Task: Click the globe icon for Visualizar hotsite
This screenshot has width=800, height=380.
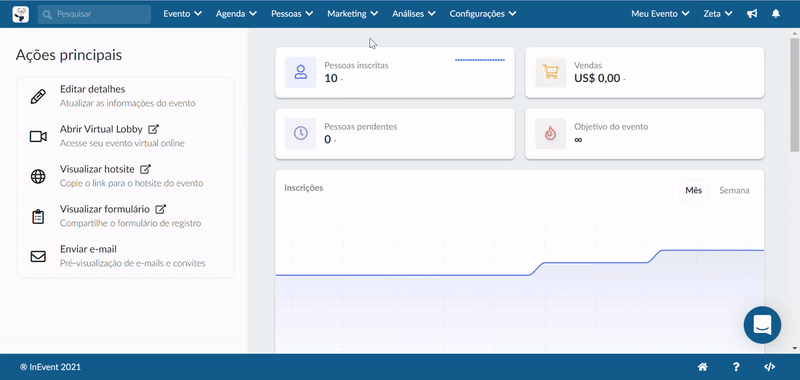Action: tap(38, 176)
